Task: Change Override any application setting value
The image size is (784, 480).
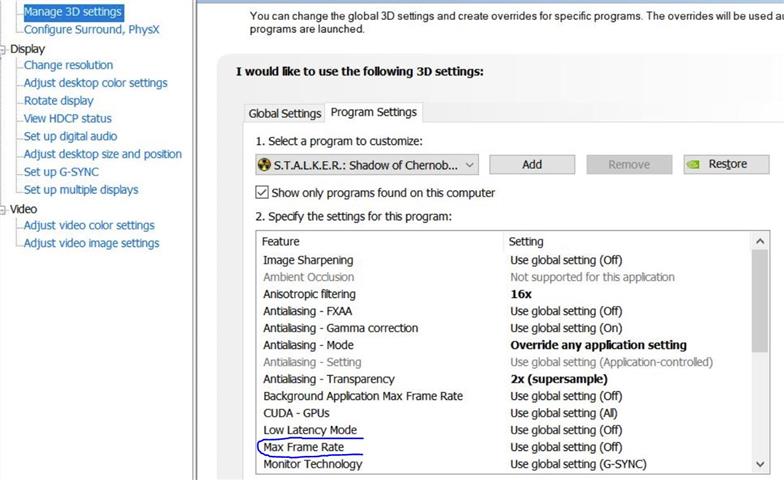Action: pos(598,345)
